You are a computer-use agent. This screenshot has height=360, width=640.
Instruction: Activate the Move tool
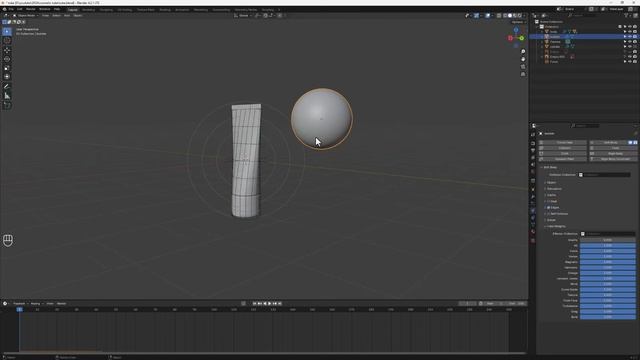7,50
